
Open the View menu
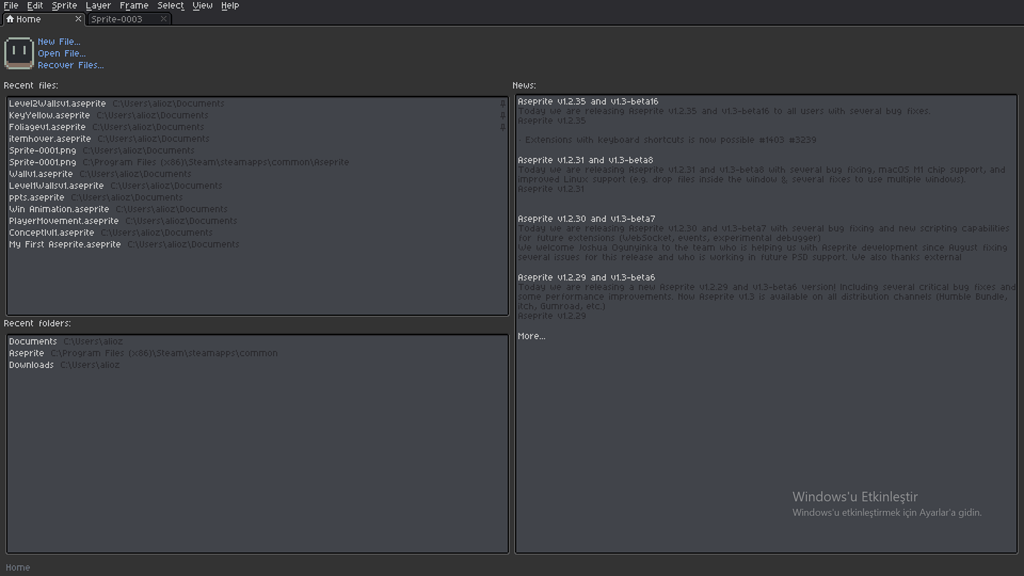[202, 5]
